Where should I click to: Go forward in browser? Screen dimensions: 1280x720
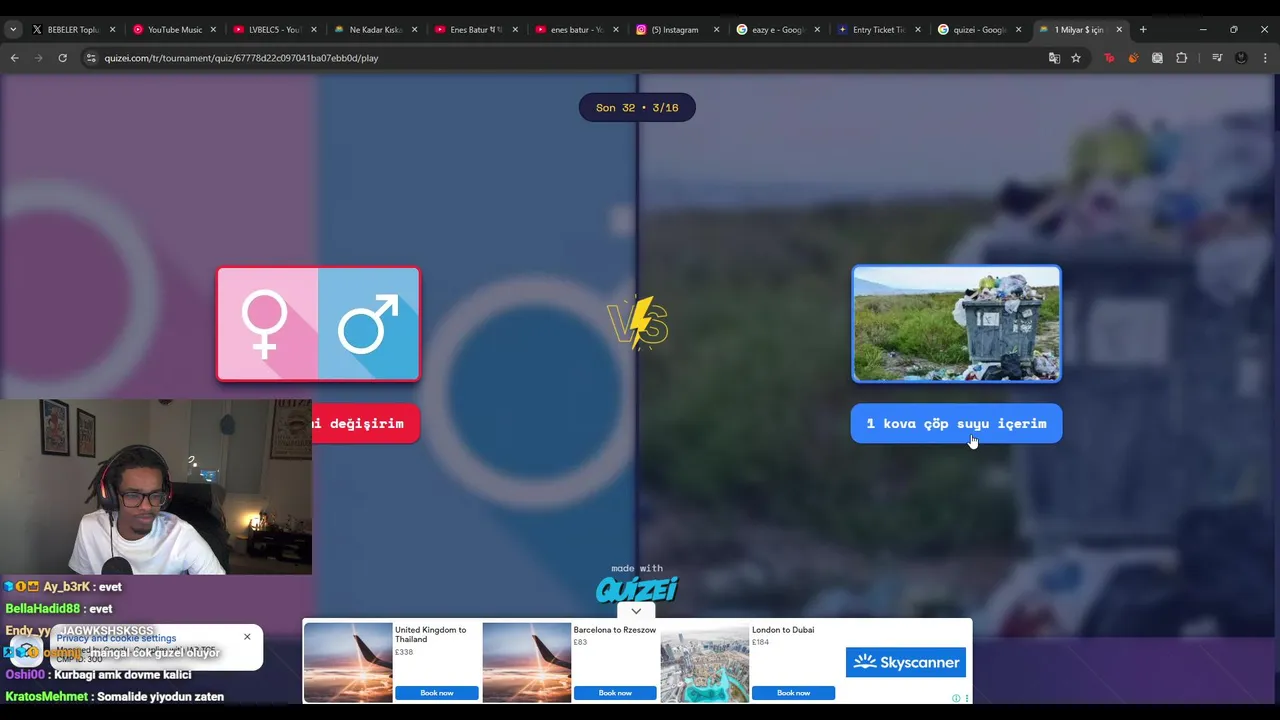pos(38,58)
